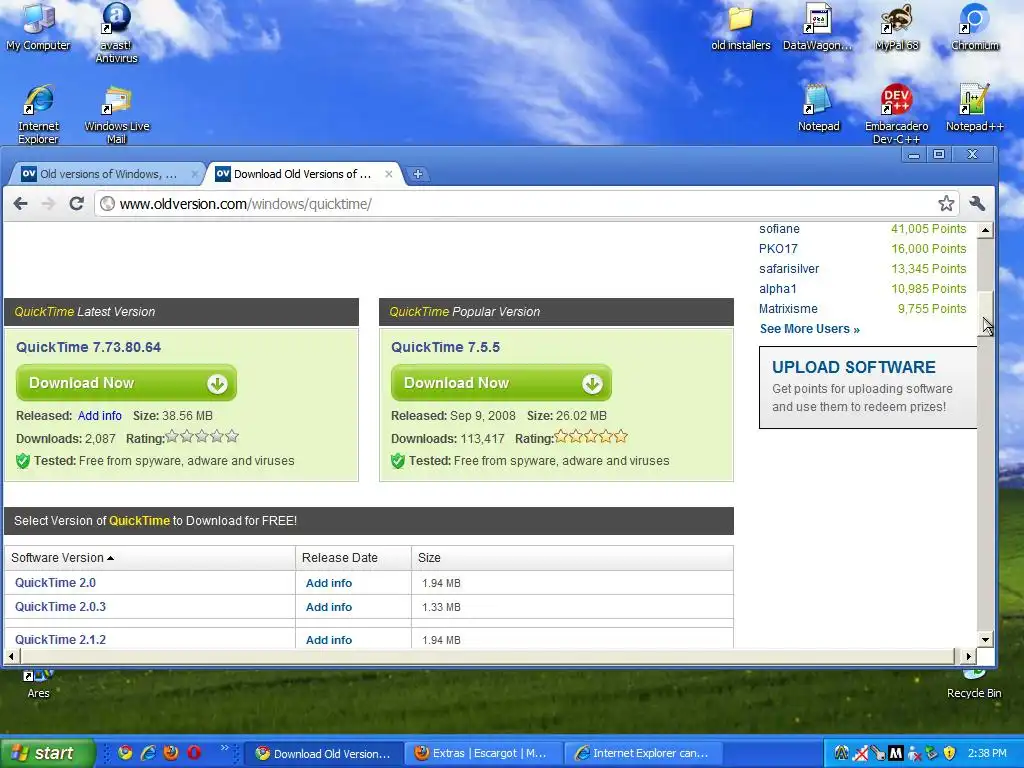This screenshot has width=1024, height=768.
Task: Launch Firefox from Quick Launch bar
Action: 171,753
